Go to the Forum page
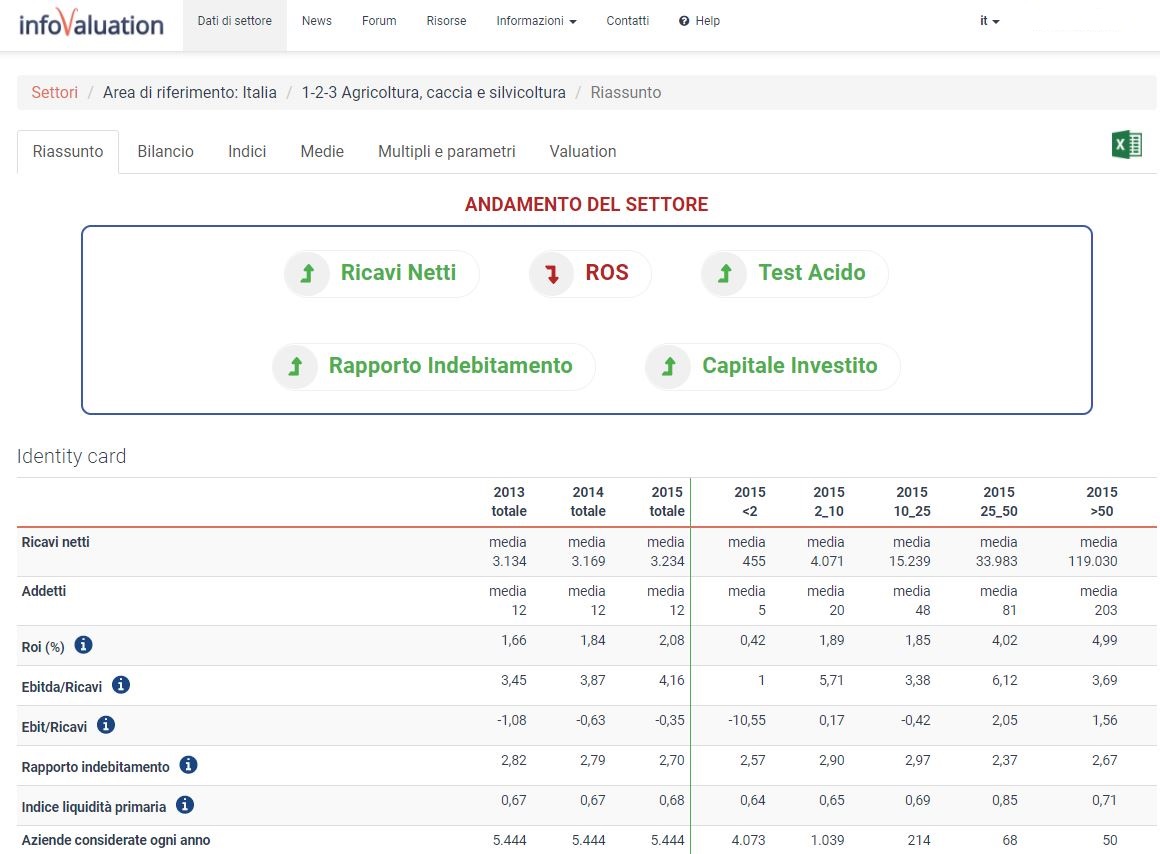1160x854 pixels. (379, 21)
